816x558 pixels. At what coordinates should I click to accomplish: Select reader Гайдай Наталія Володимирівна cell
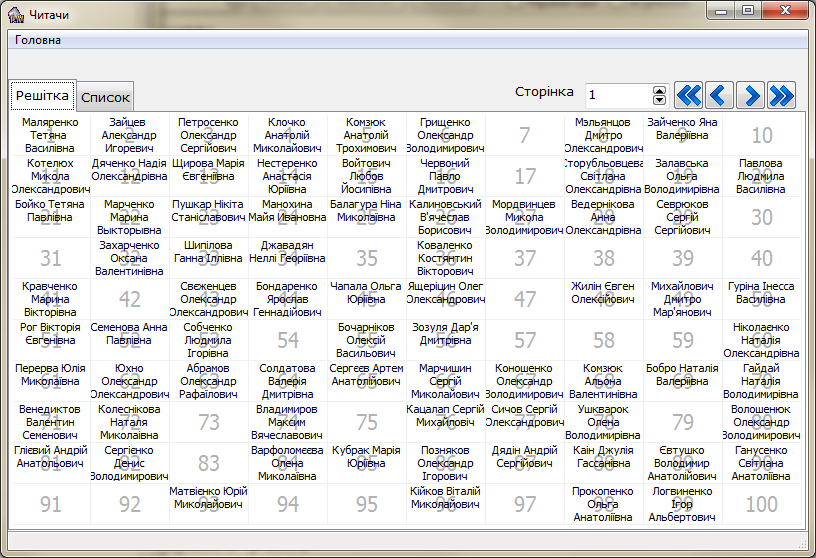(x=761, y=381)
